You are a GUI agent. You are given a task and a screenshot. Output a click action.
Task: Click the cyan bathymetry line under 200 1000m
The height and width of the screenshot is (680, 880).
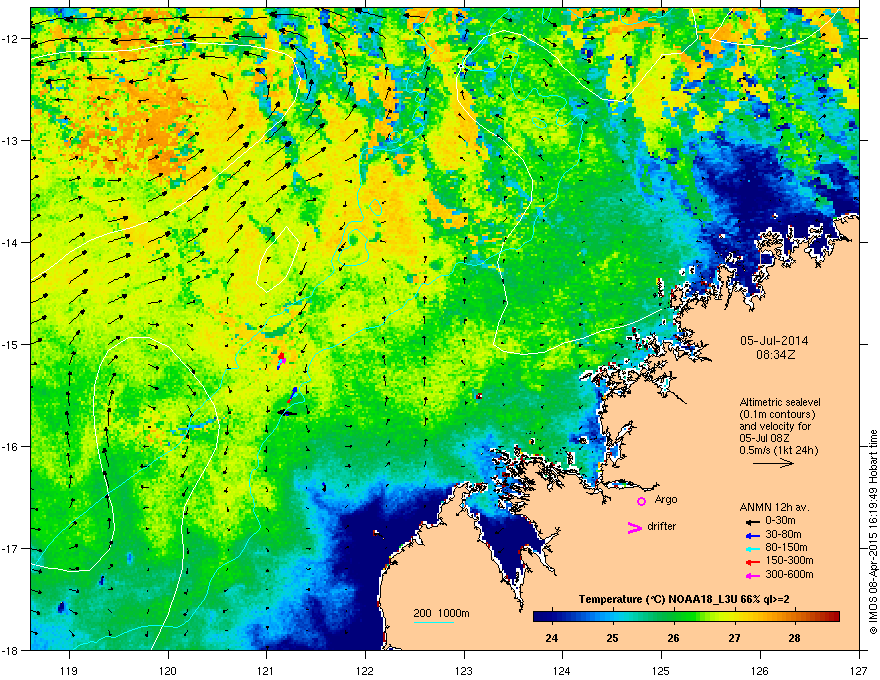point(433,622)
